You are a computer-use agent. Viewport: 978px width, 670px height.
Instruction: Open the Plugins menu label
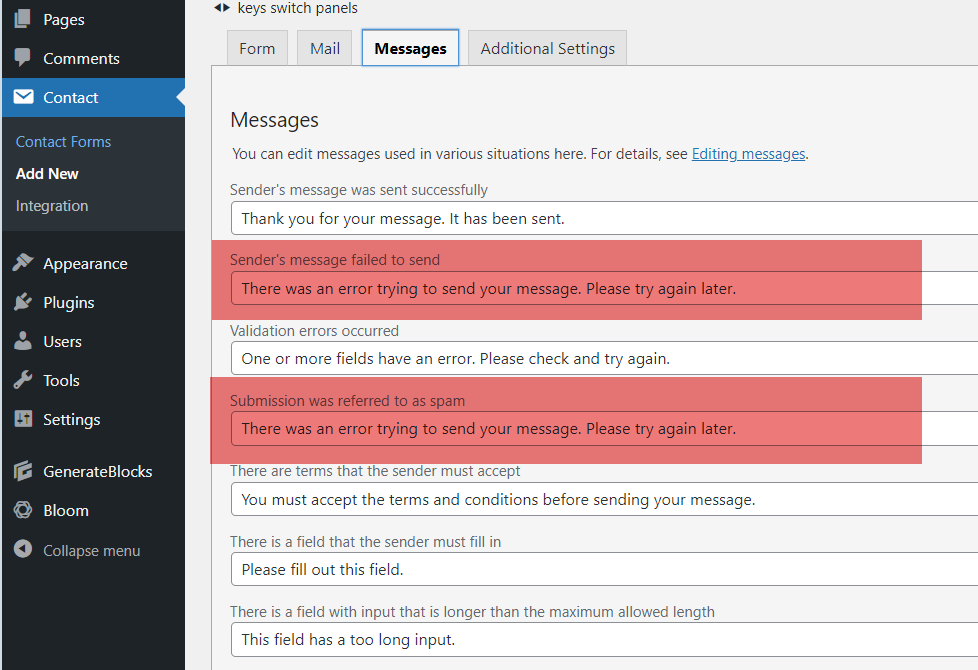coord(69,303)
